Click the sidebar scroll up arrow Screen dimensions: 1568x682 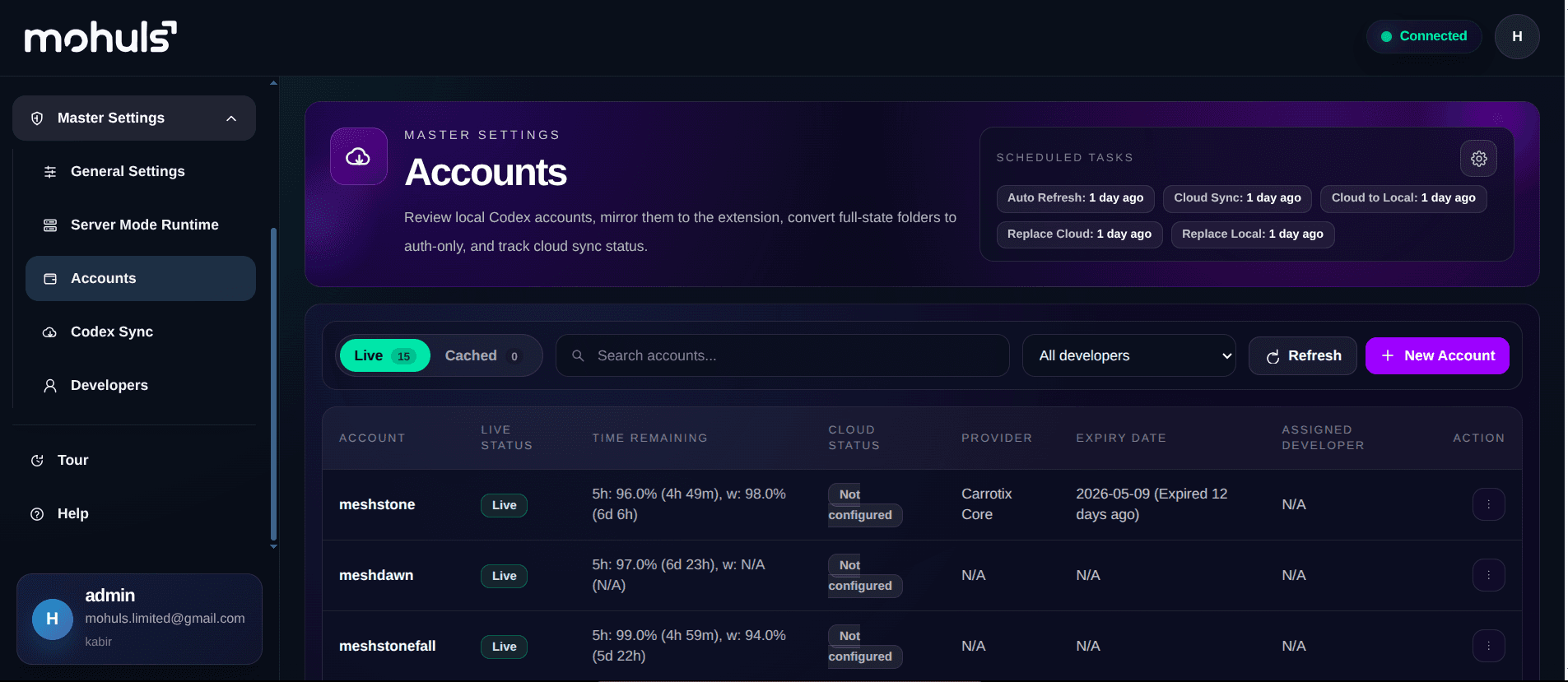(x=273, y=82)
